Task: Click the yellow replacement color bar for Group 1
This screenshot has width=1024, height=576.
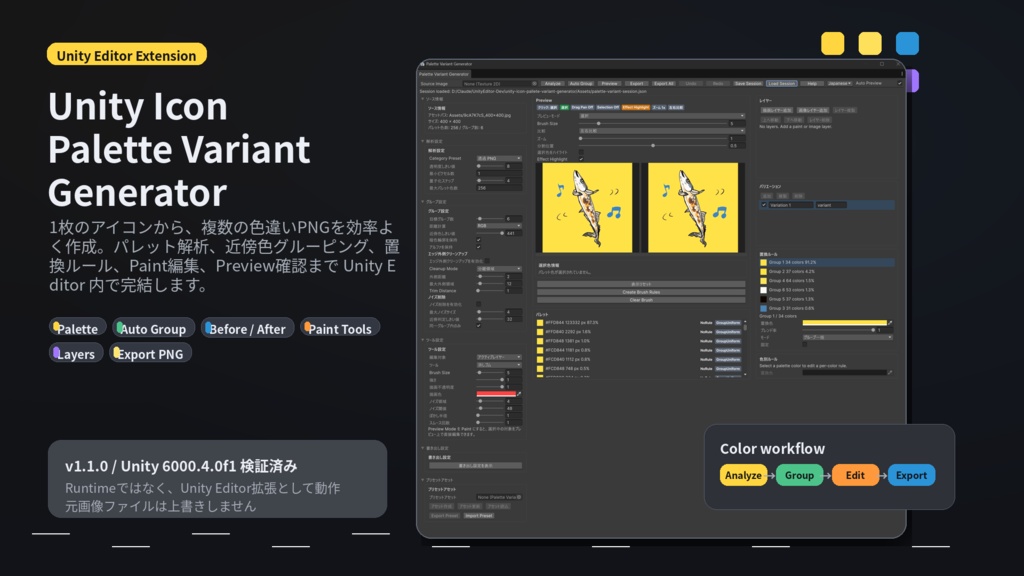Action: [844, 323]
